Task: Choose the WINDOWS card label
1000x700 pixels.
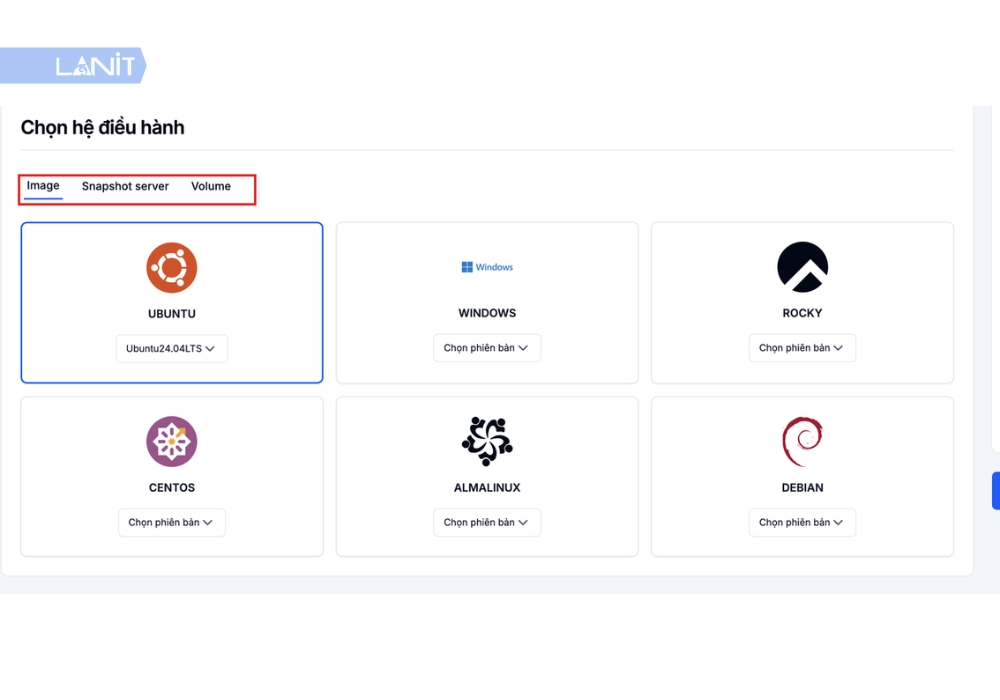Action: tap(487, 313)
